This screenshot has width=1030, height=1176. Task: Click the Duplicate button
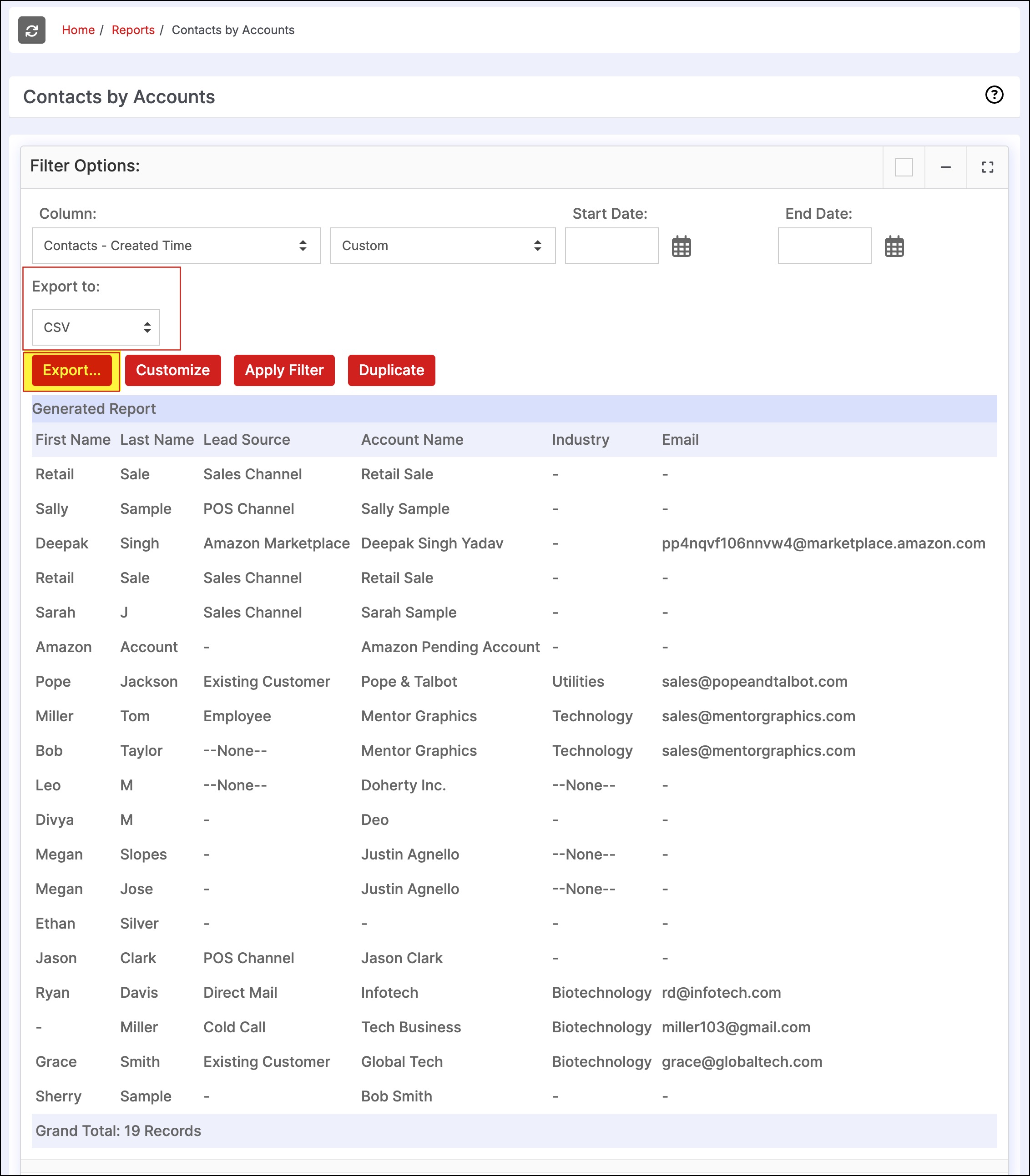(391, 370)
